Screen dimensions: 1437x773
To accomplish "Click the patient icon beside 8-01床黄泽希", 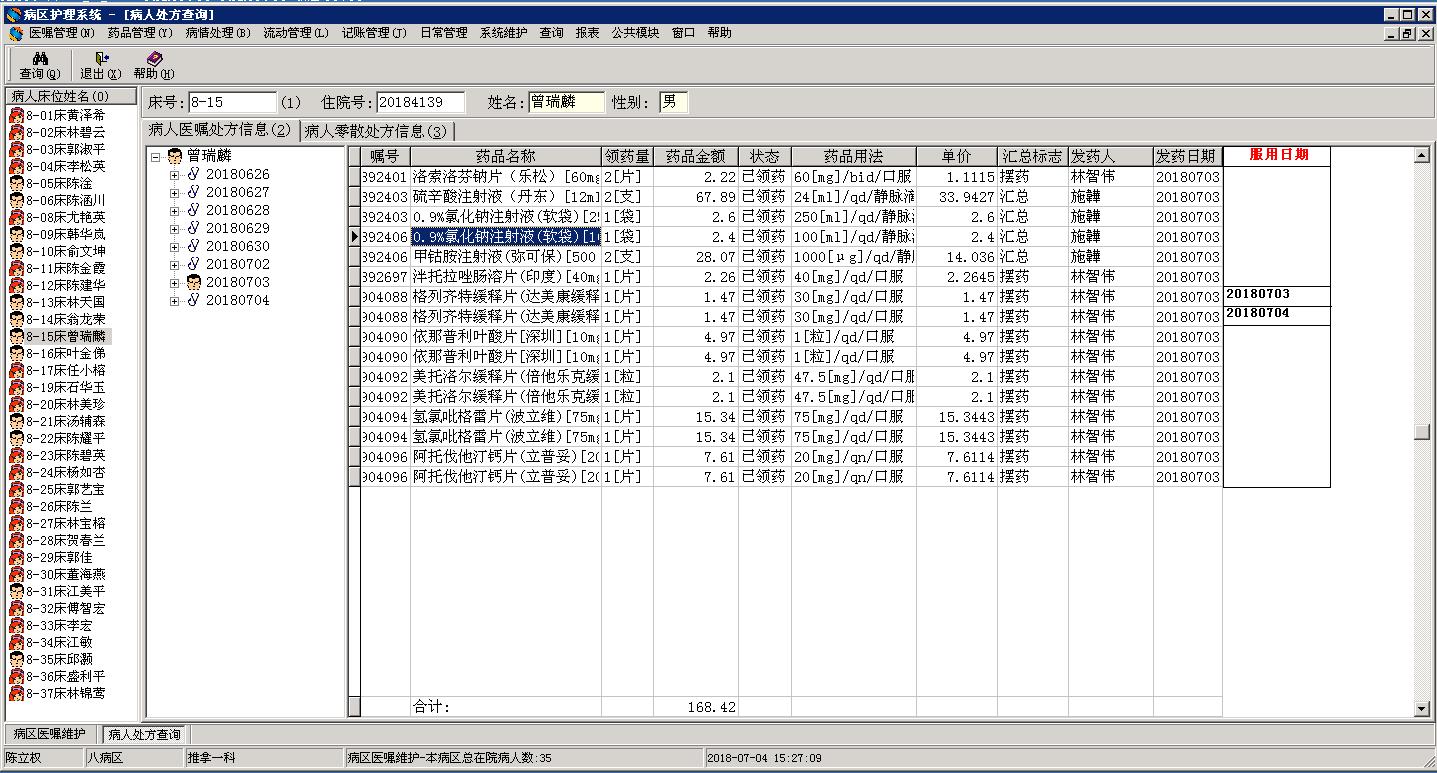I will coord(17,115).
